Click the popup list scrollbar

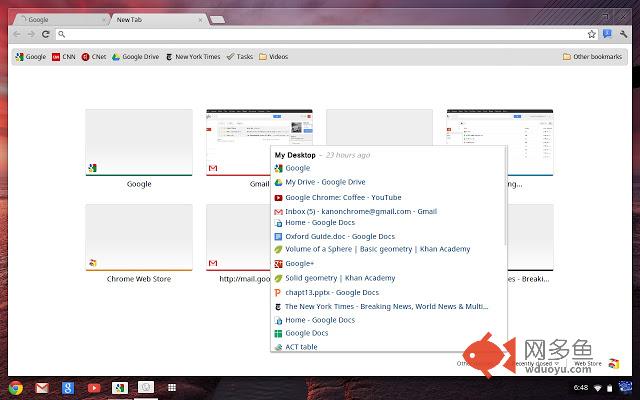pyautogui.click(x=505, y=196)
